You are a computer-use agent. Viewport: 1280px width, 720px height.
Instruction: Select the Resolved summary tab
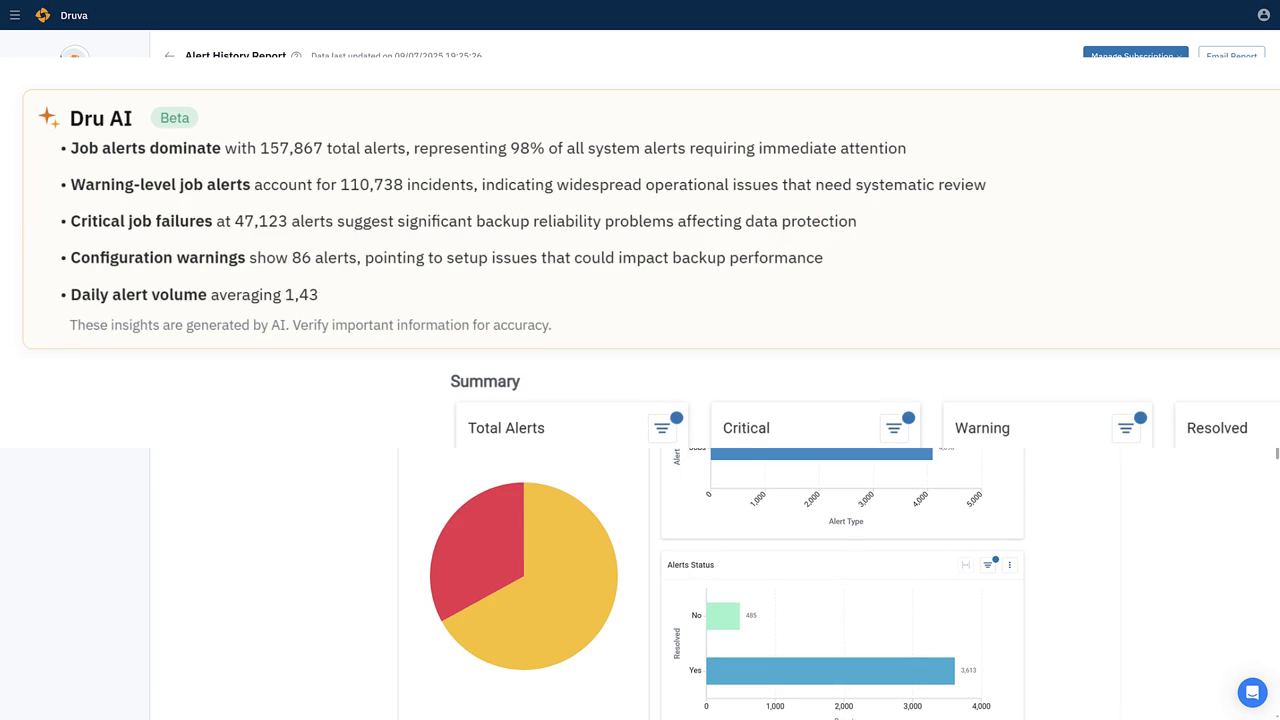coord(1216,427)
